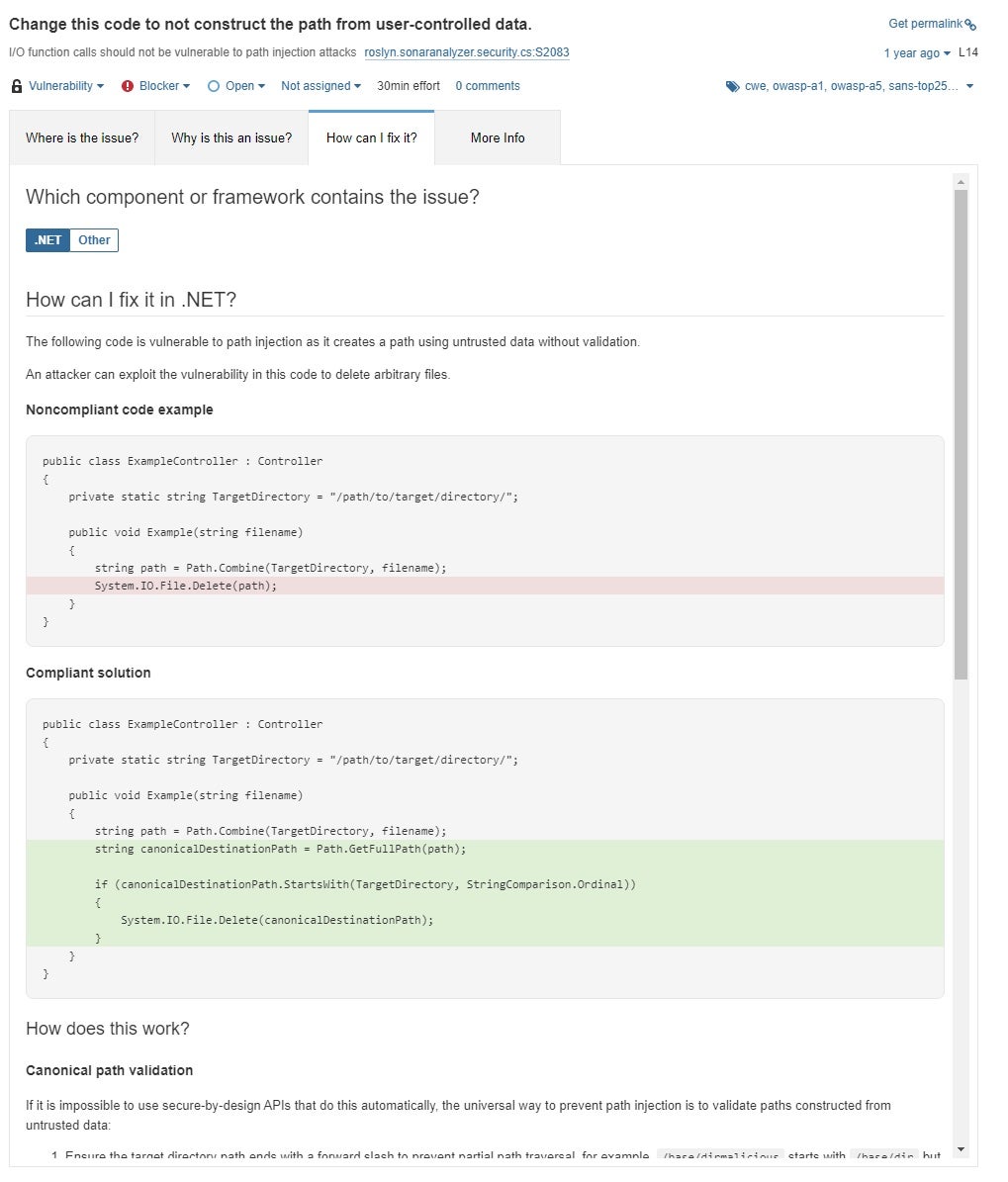Image resolution: width=1008 pixels, height=1182 pixels.
Task: Click the Get permalink link
Action: pyautogui.click(x=925, y=24)
